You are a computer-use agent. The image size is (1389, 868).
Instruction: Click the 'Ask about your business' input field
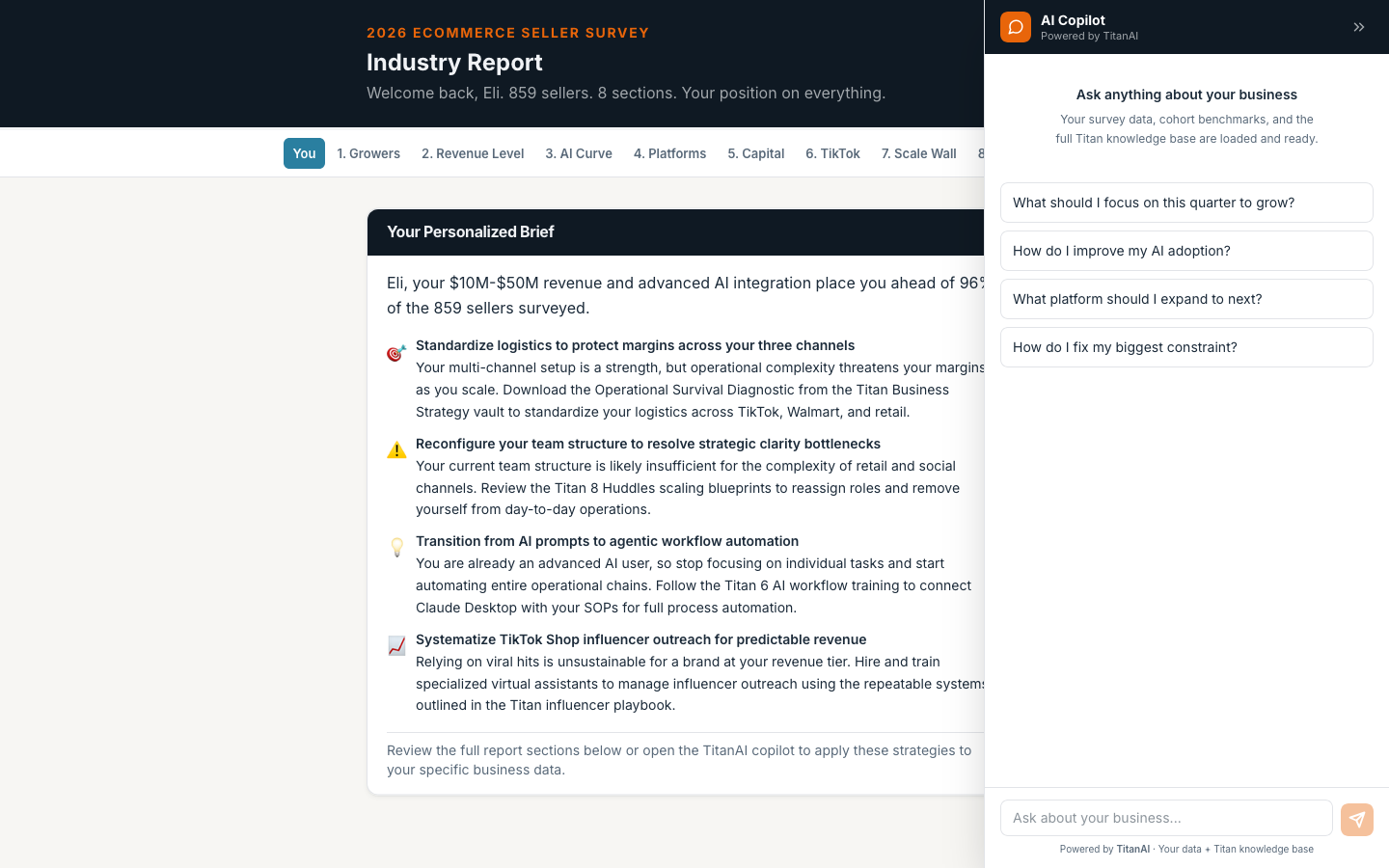pyautogui.click(x=1166, y=818)
